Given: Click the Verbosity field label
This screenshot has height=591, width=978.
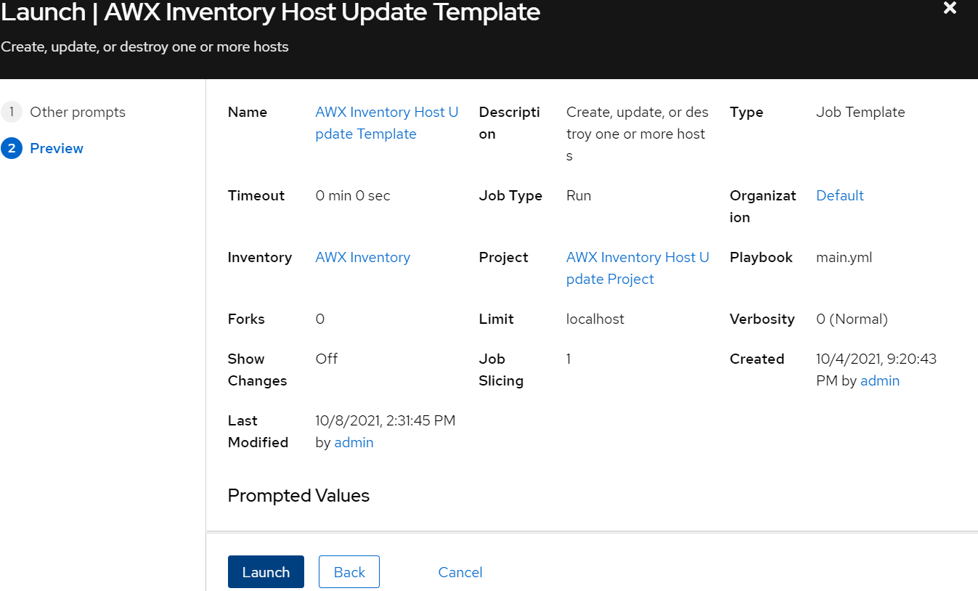Looking at the screenshot, I should tap(762, 319).
